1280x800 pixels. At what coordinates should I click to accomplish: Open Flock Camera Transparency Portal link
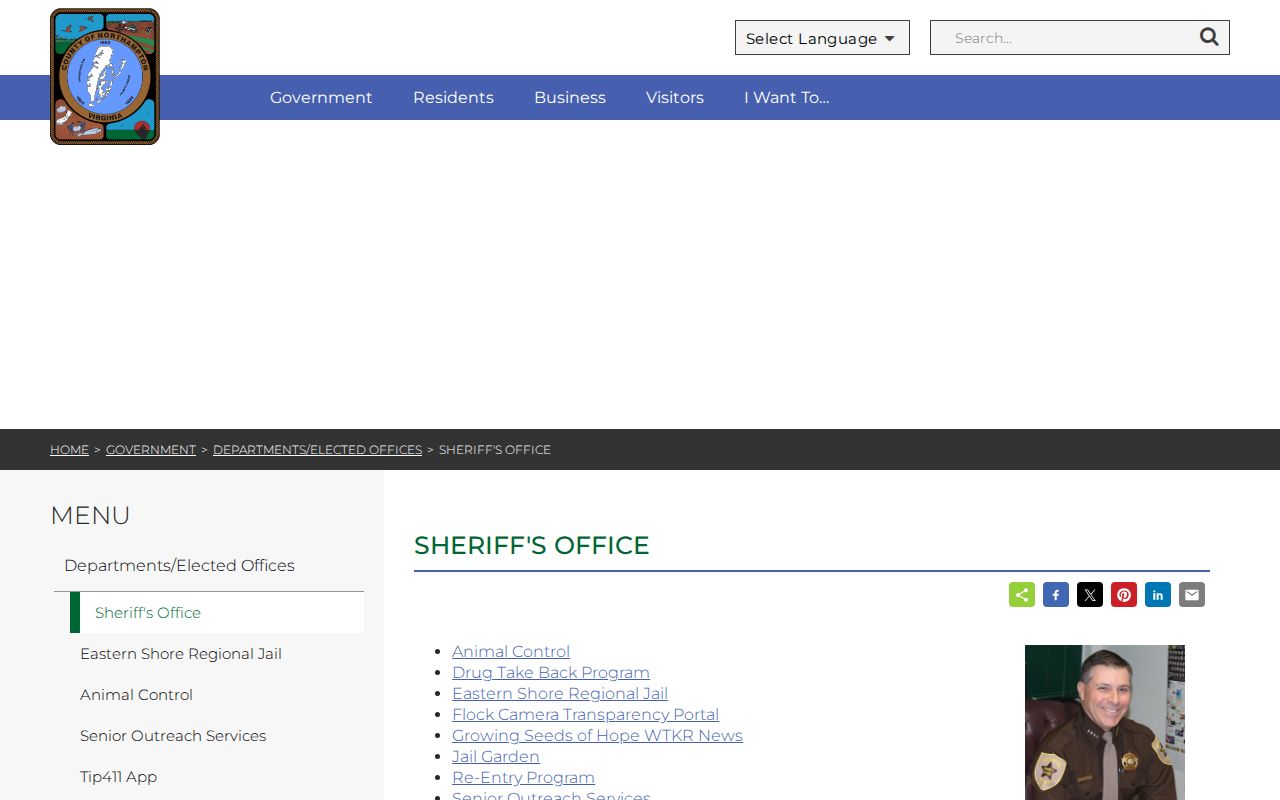(585, 714)
